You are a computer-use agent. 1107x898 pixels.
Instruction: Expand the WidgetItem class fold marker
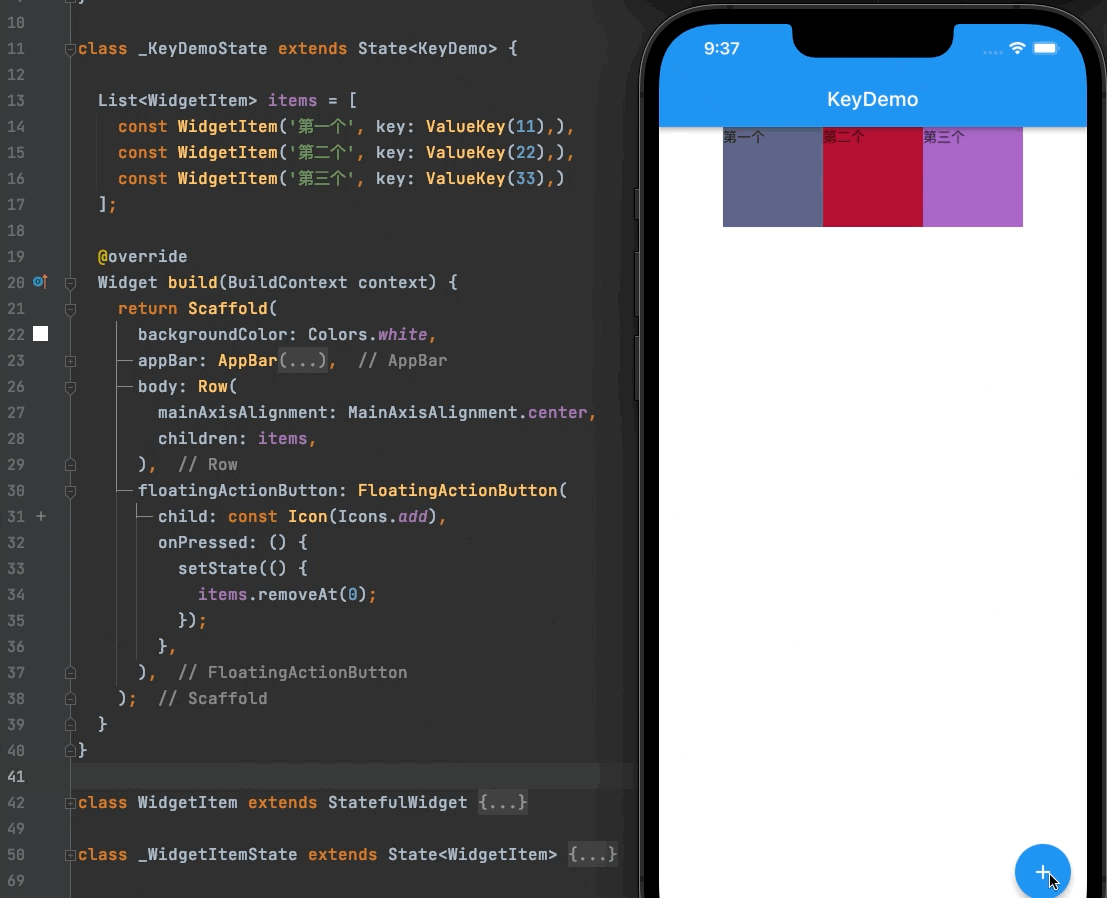tap(71, 803)
